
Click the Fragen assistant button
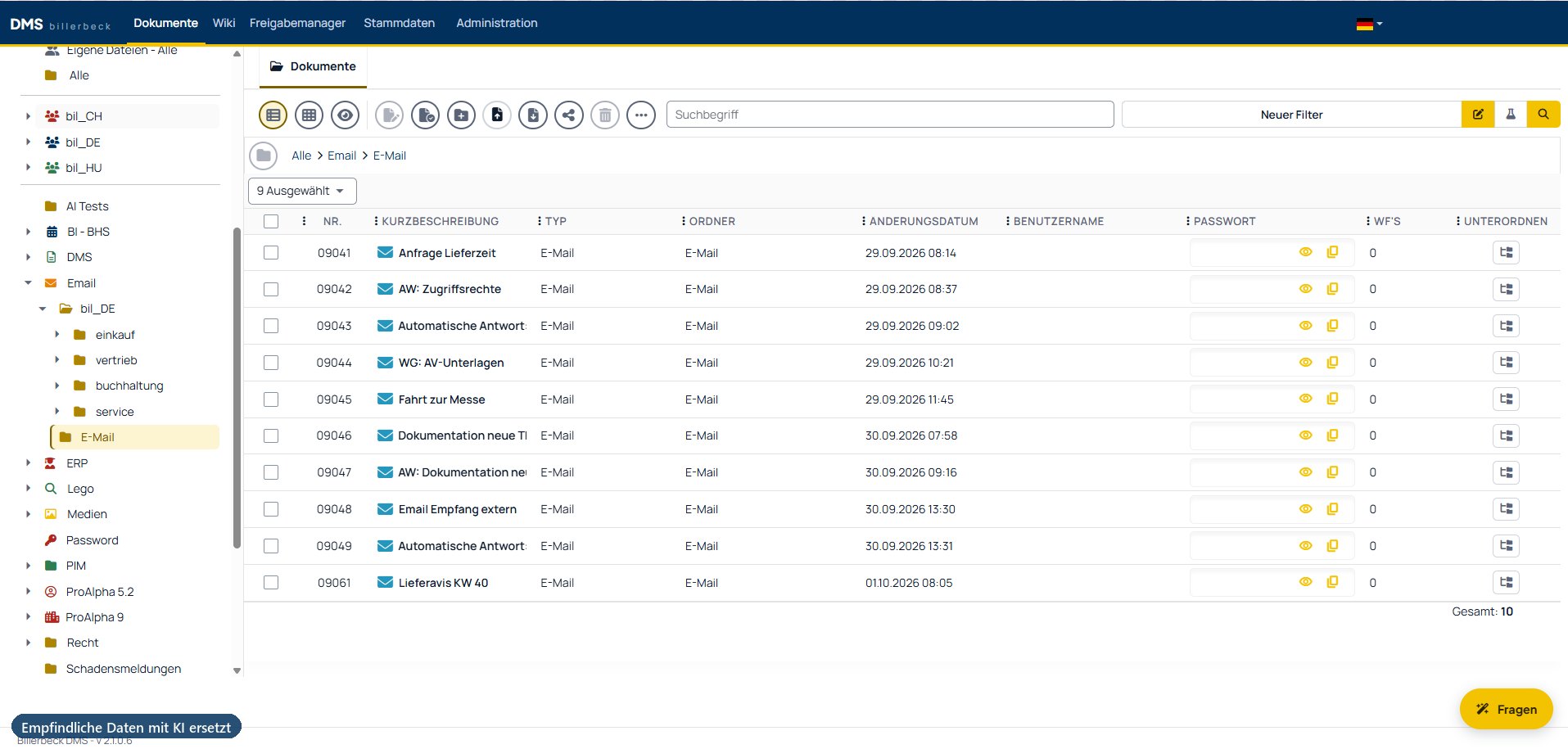[x=1506, y=709]
